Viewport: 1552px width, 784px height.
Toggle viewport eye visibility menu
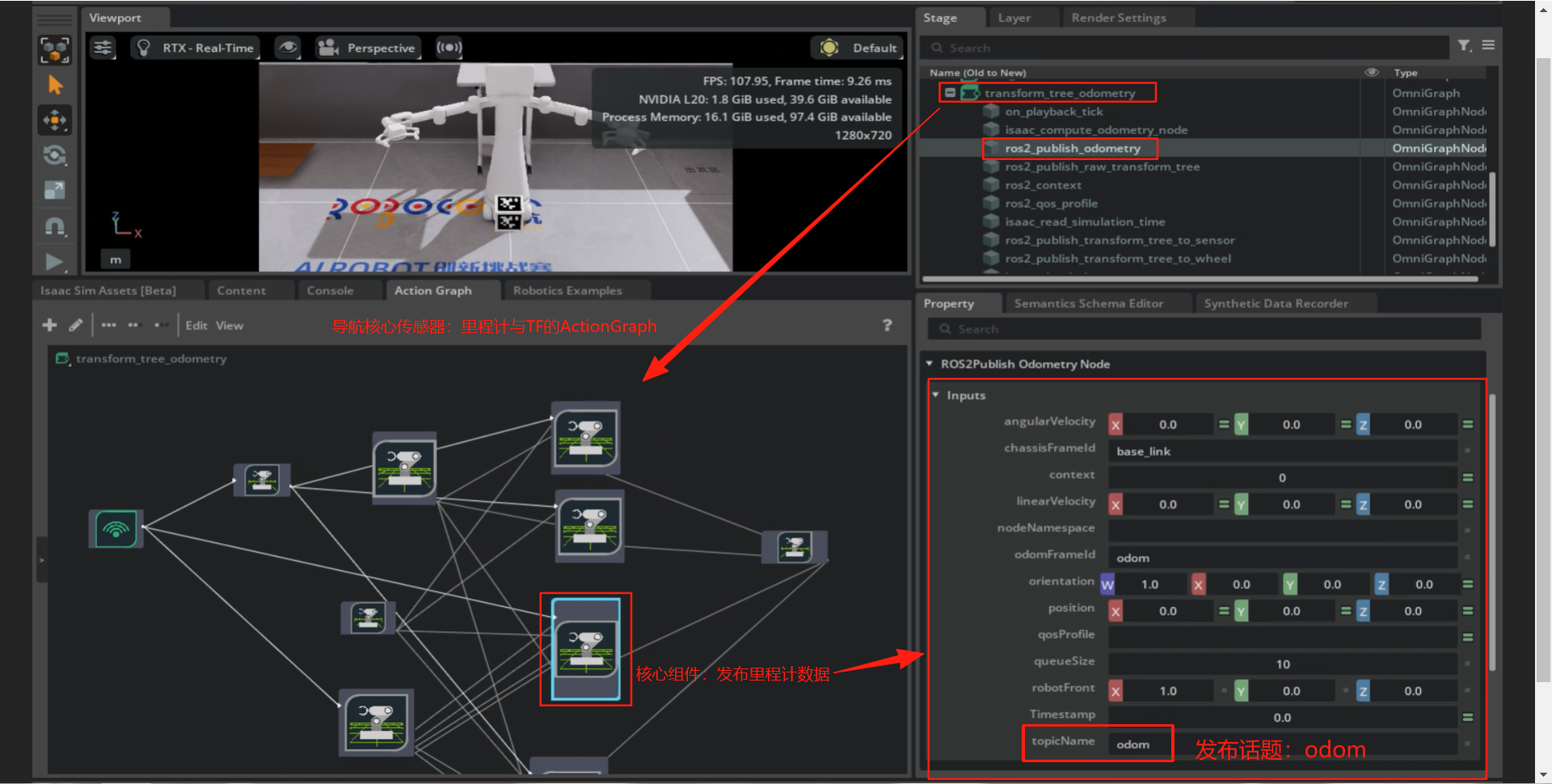coord(287,48)
